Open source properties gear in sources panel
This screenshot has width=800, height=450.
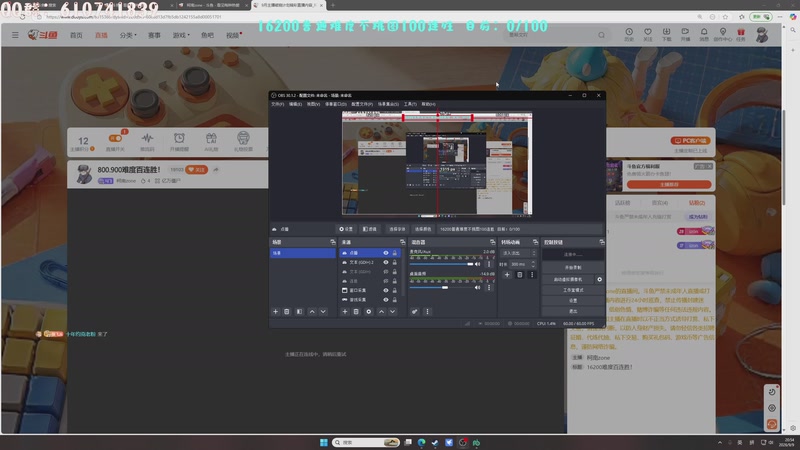coord(368,311)
